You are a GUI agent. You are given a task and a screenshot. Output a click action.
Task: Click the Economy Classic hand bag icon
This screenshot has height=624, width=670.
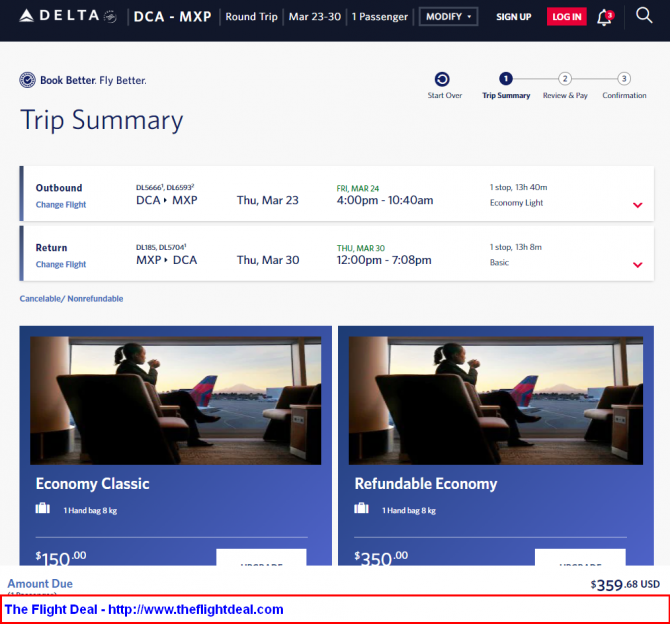click(43, 509)
